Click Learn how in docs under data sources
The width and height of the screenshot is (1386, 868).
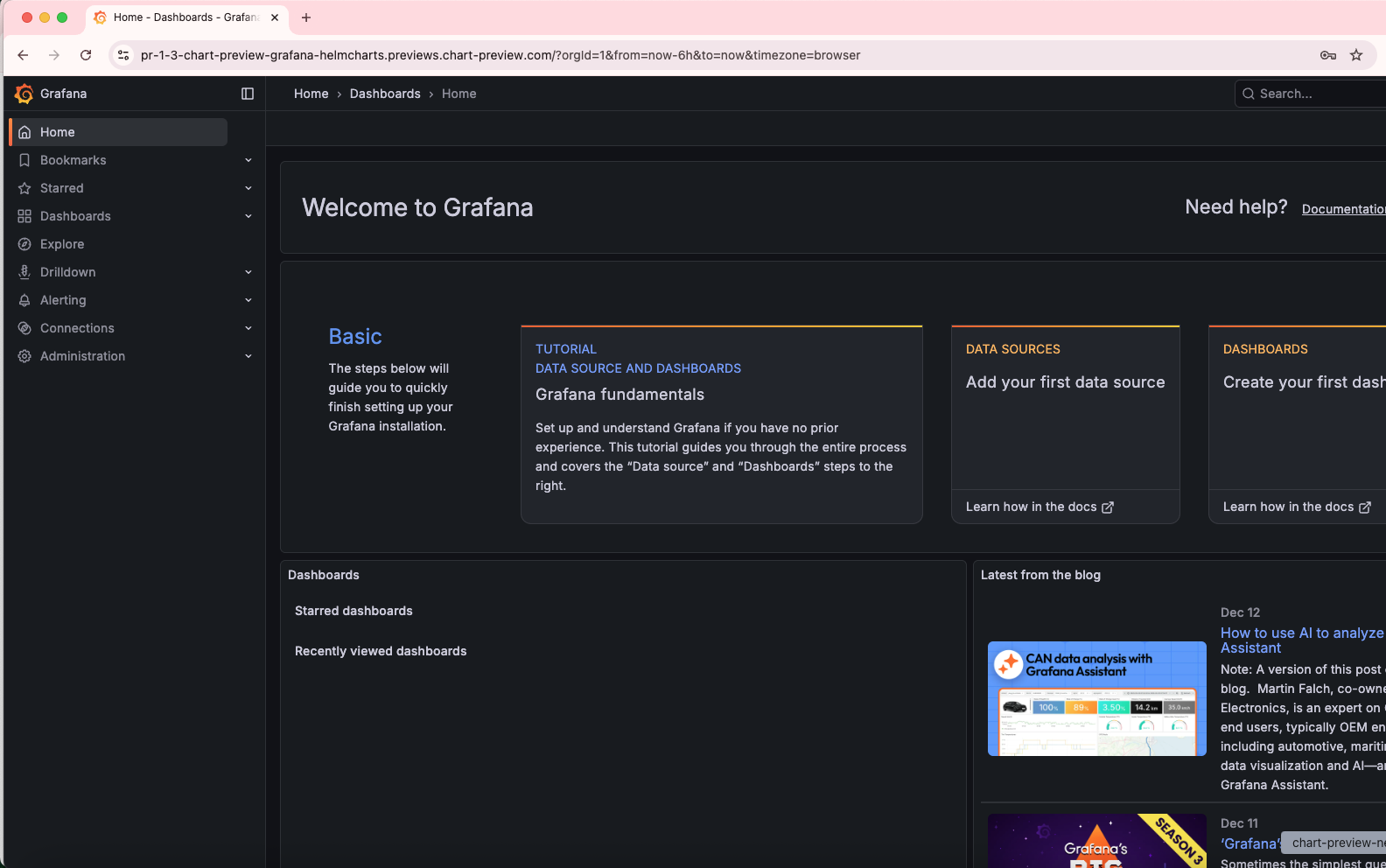pos(1039,507)
